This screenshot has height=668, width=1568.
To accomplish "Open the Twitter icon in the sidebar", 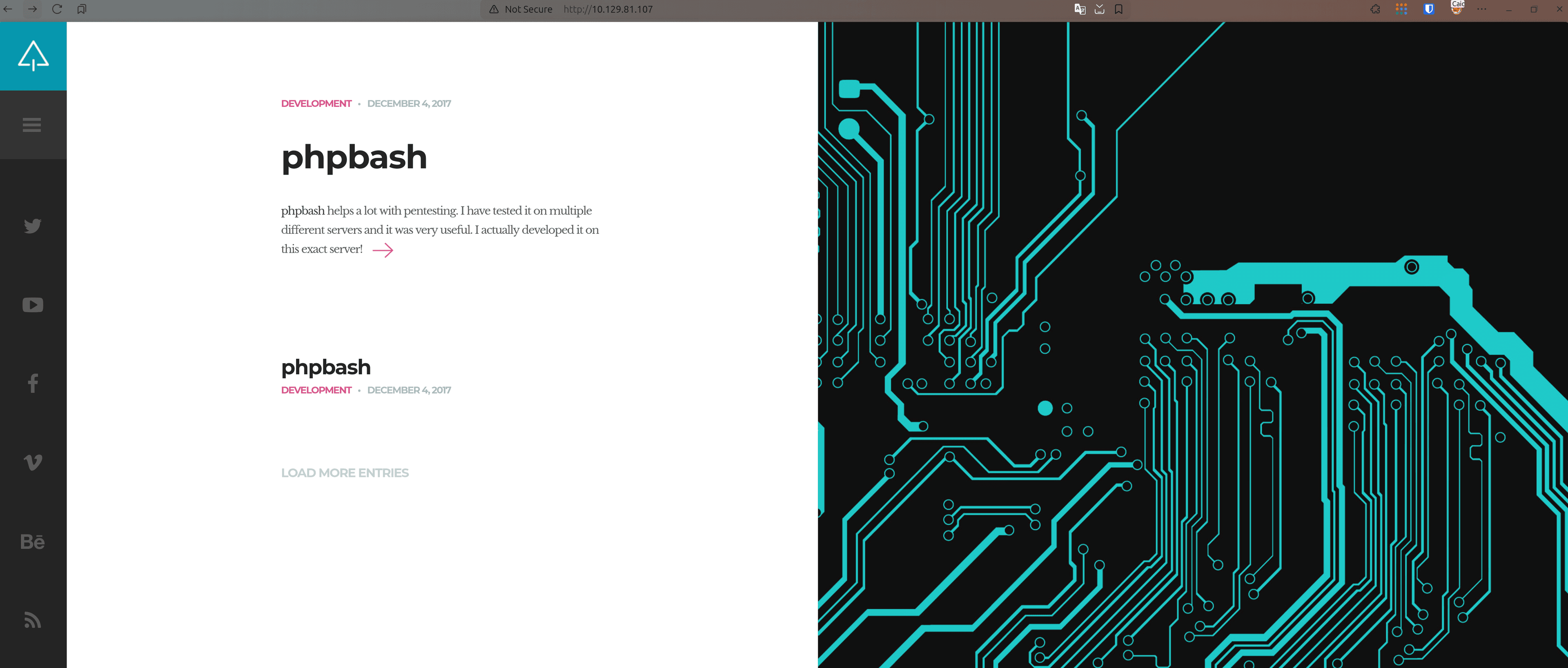I will 33,226.
